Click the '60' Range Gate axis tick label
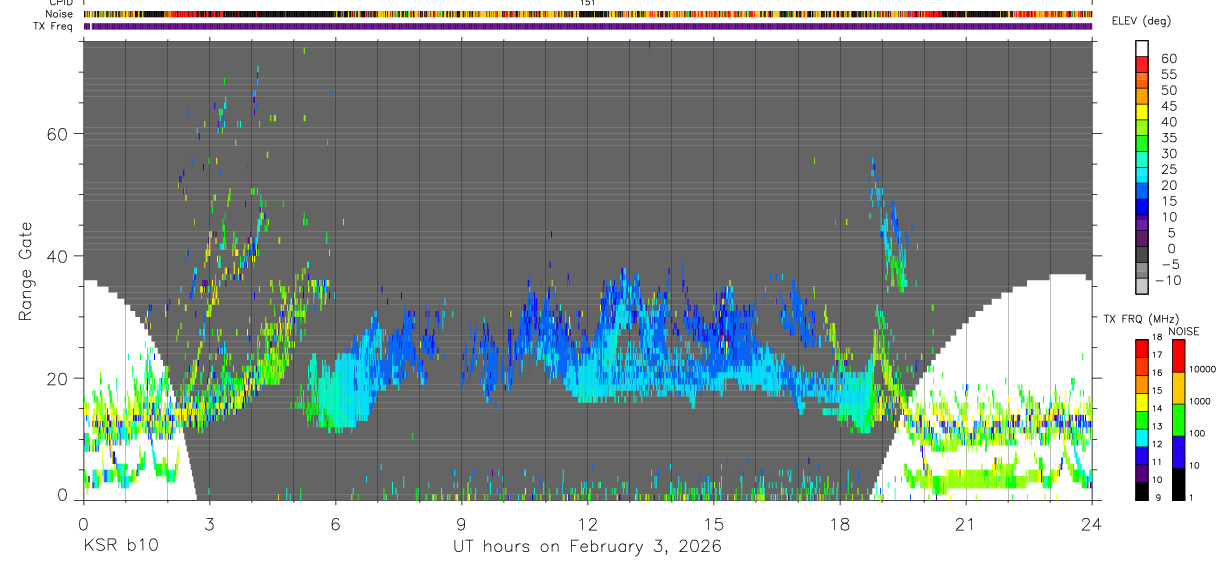The height and width of the screenshot is (567, 1228). pyautogui.click(x=56, y=135)
